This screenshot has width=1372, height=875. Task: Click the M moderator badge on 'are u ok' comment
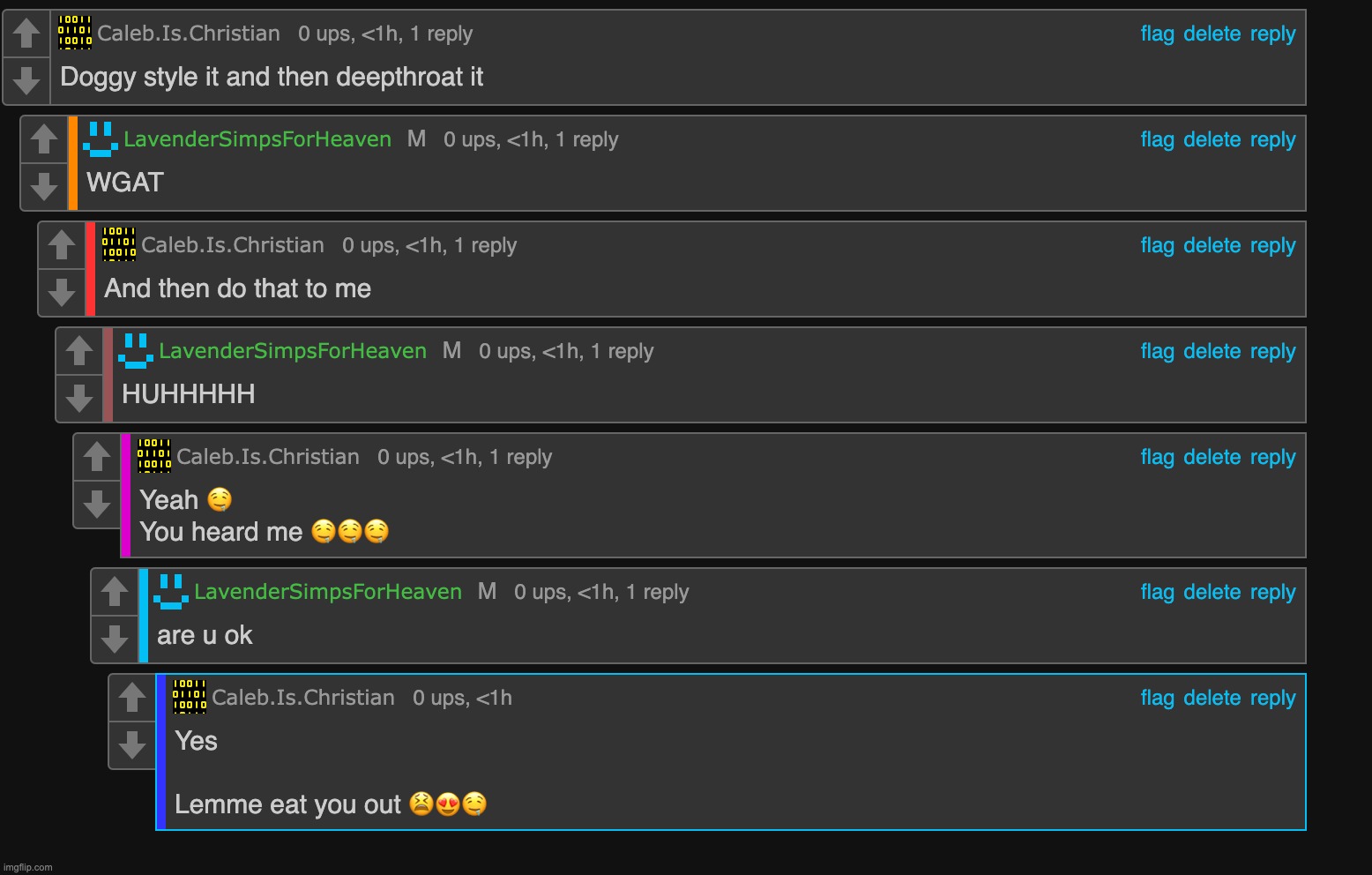click(x=487, y=592)
